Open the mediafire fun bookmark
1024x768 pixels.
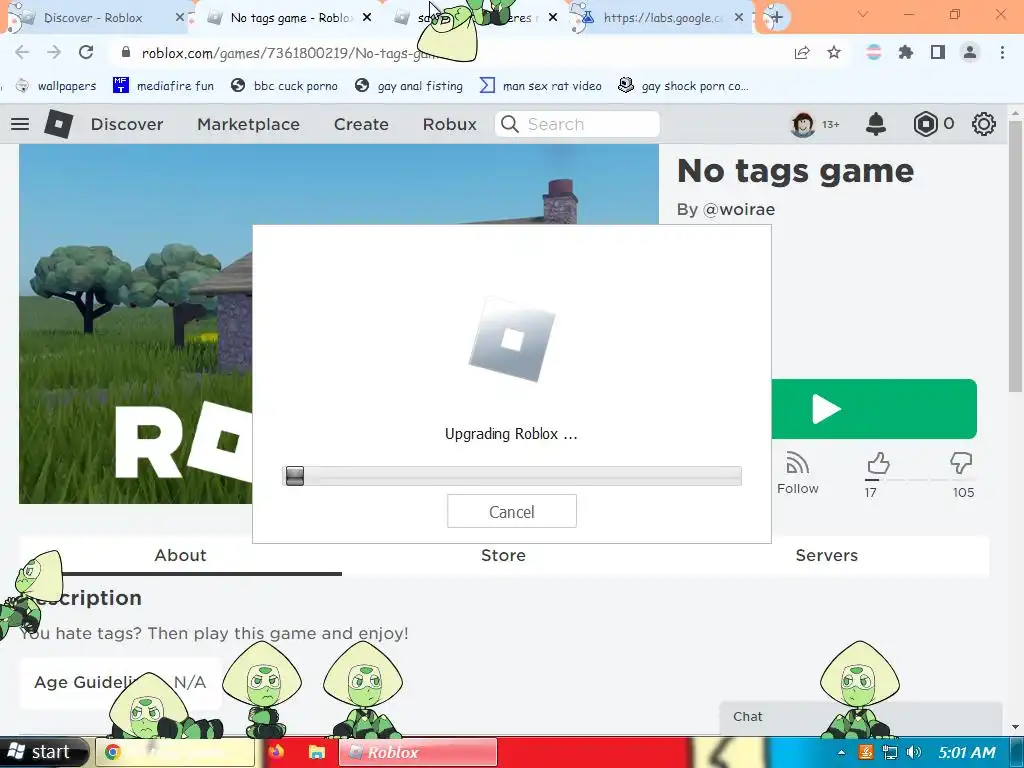pyautogui.click(x=163, y=86)
